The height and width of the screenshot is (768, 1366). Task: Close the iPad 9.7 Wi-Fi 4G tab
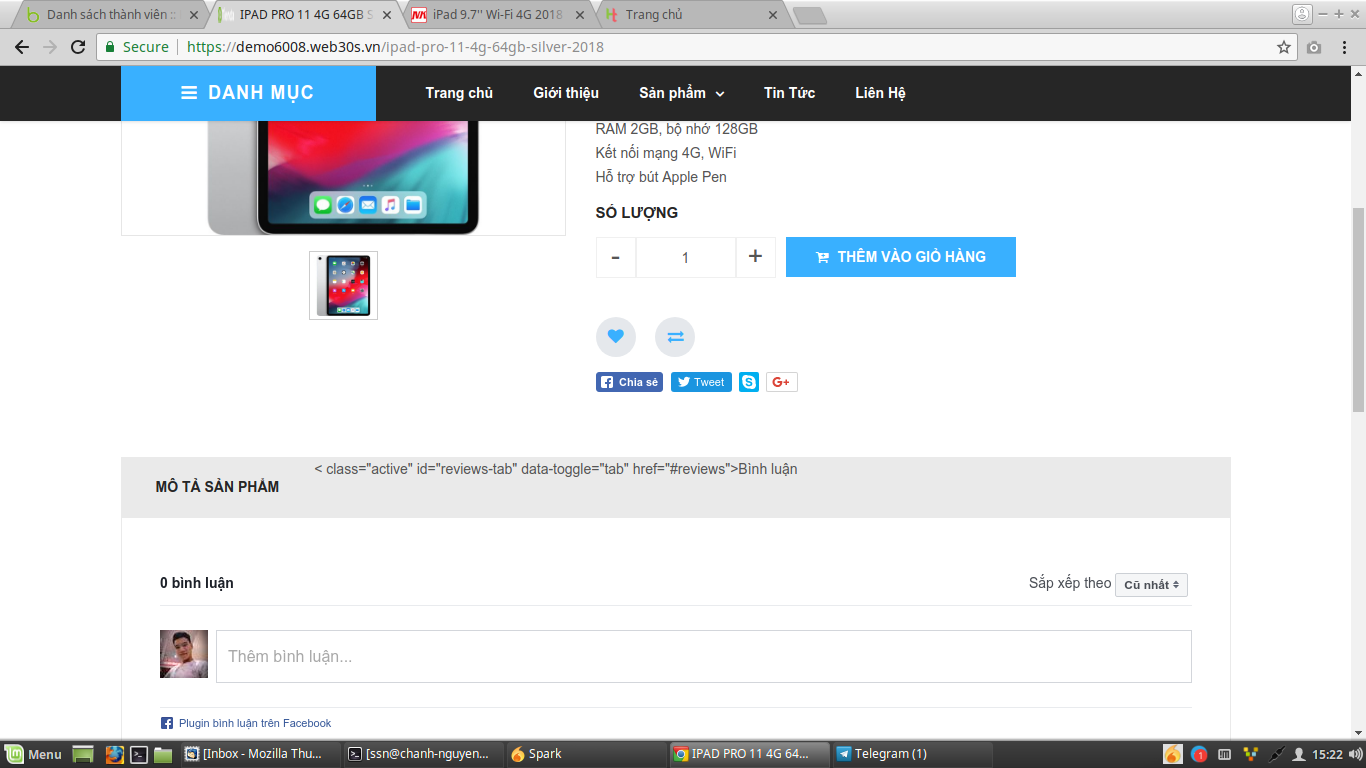tap(580, 15)
